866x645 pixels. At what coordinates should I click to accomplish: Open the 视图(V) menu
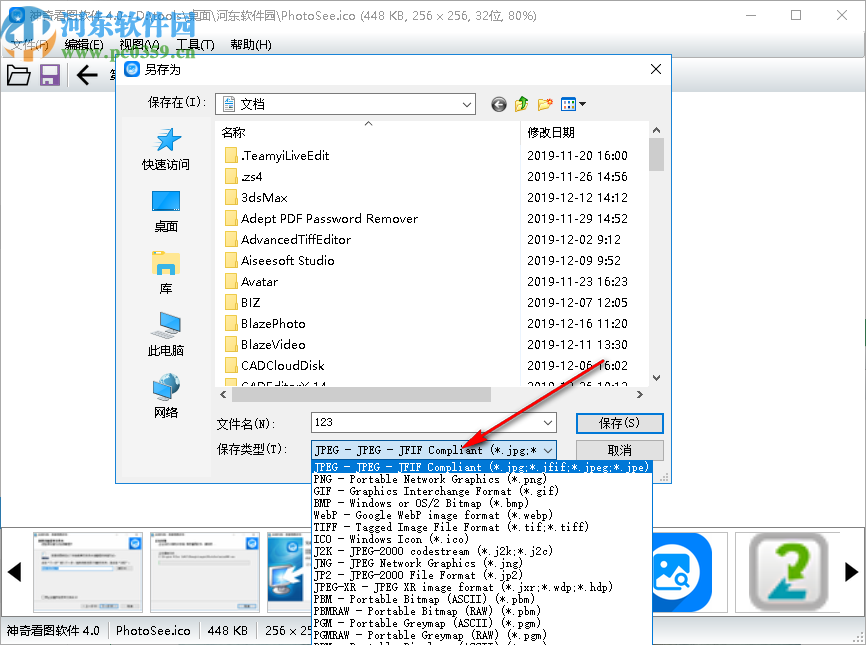pos(140,45)
